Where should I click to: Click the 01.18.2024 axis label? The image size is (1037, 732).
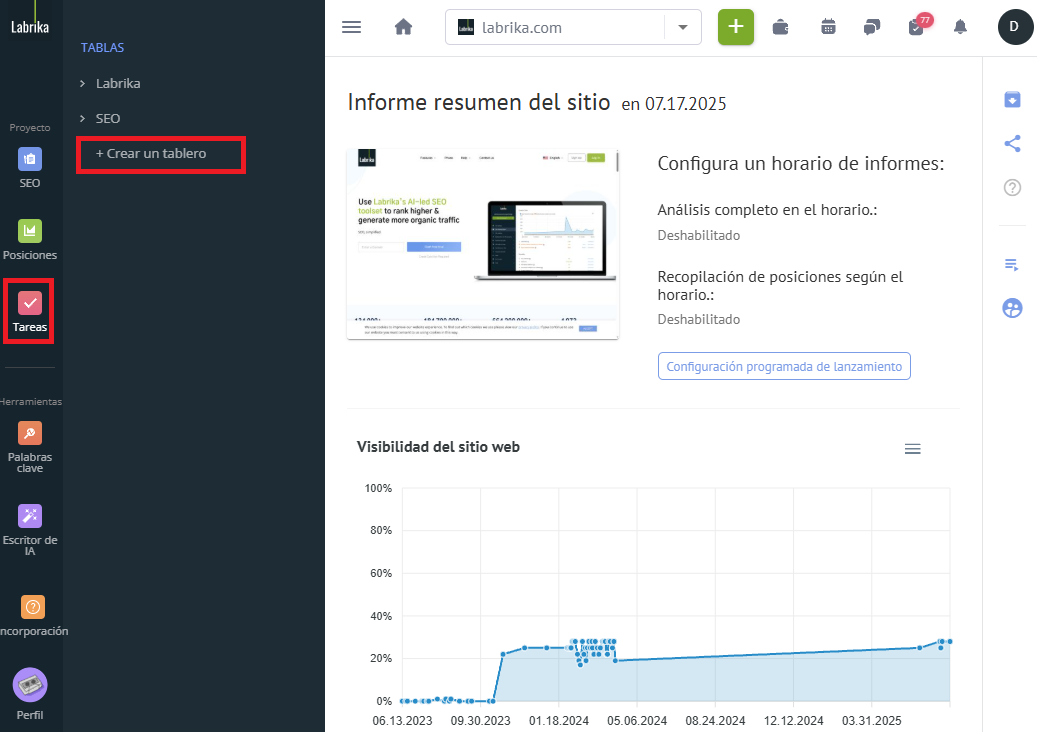tap(559, 721)
